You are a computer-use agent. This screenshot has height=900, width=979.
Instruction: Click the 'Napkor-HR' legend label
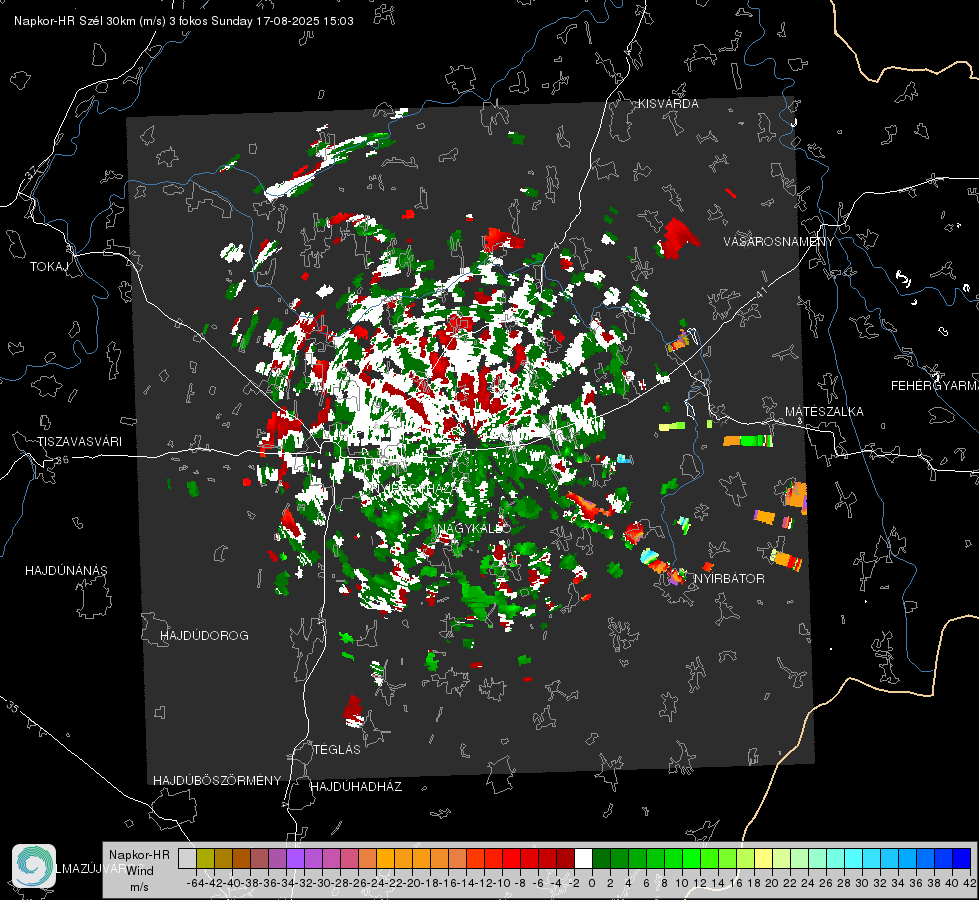[x=139, y=854]
